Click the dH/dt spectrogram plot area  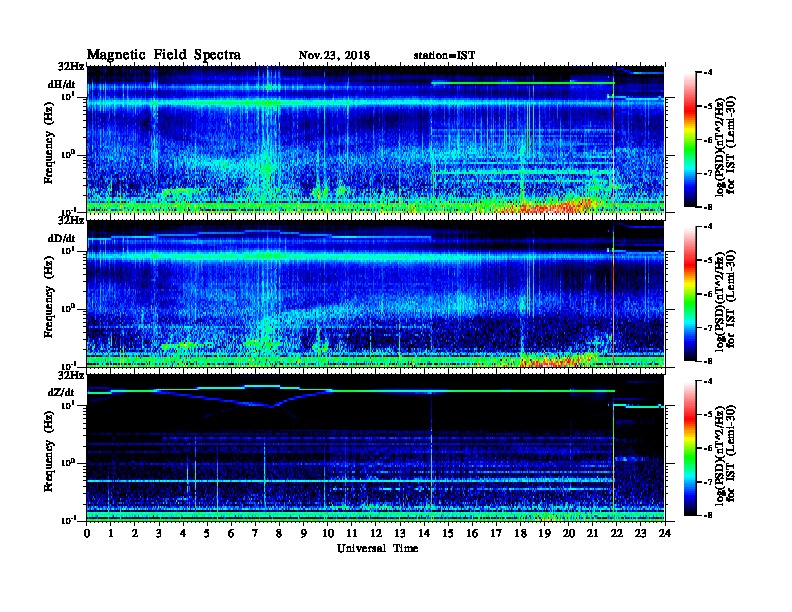pos(376,139)
